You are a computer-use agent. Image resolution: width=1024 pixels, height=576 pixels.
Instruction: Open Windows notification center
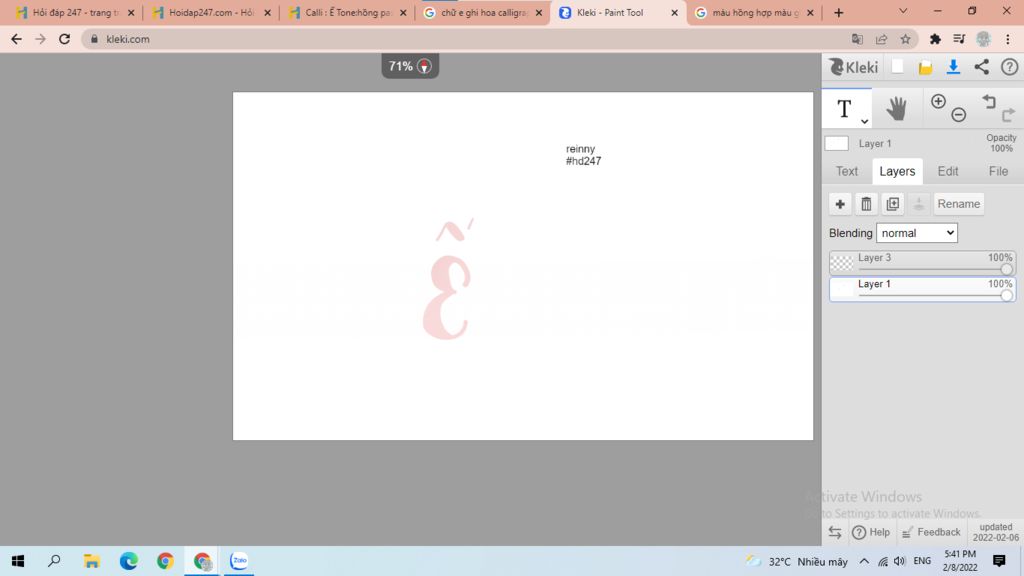(999, 561)
